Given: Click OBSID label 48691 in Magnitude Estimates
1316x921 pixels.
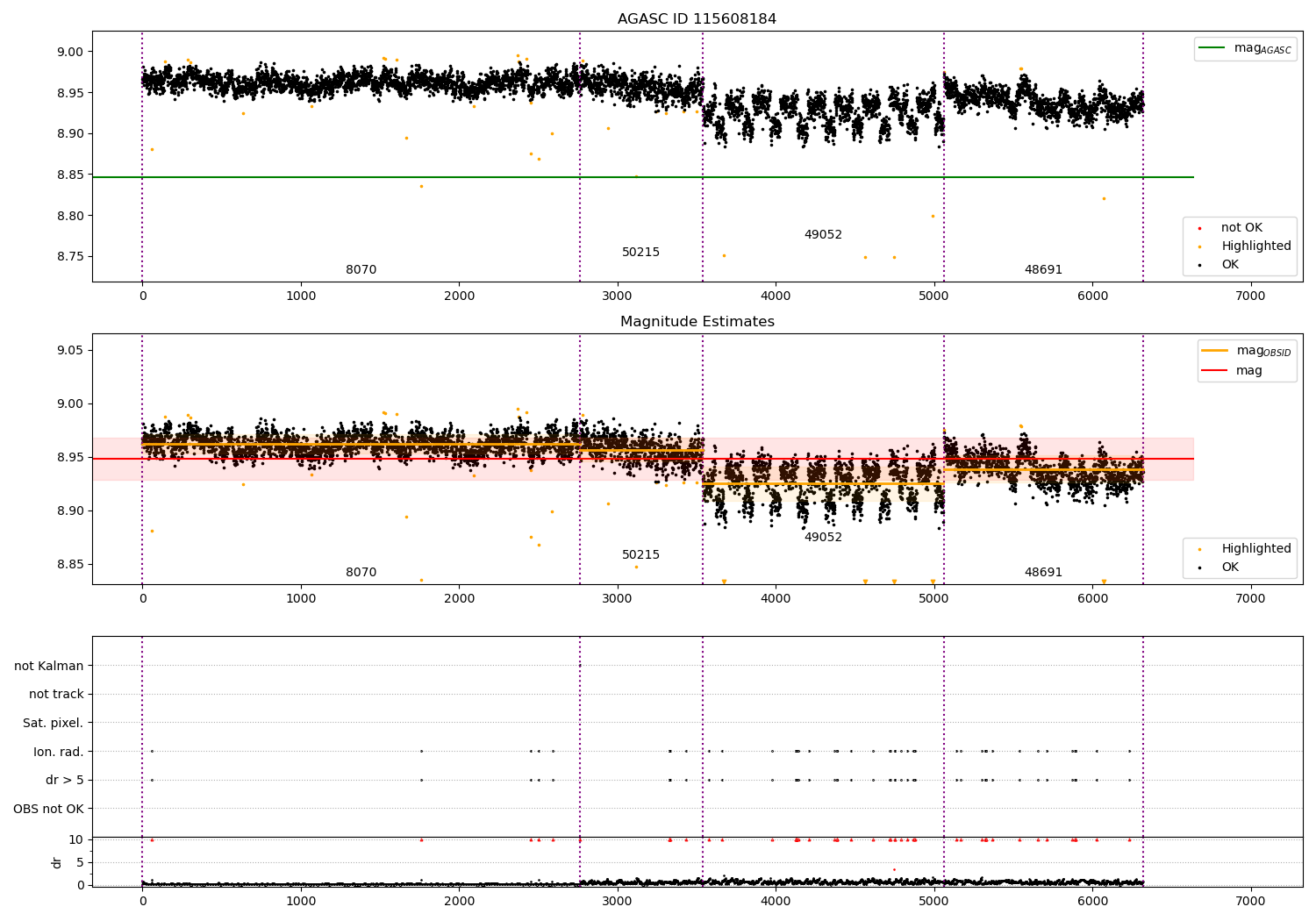Looking at the screenshot, I should (1043, 573).
